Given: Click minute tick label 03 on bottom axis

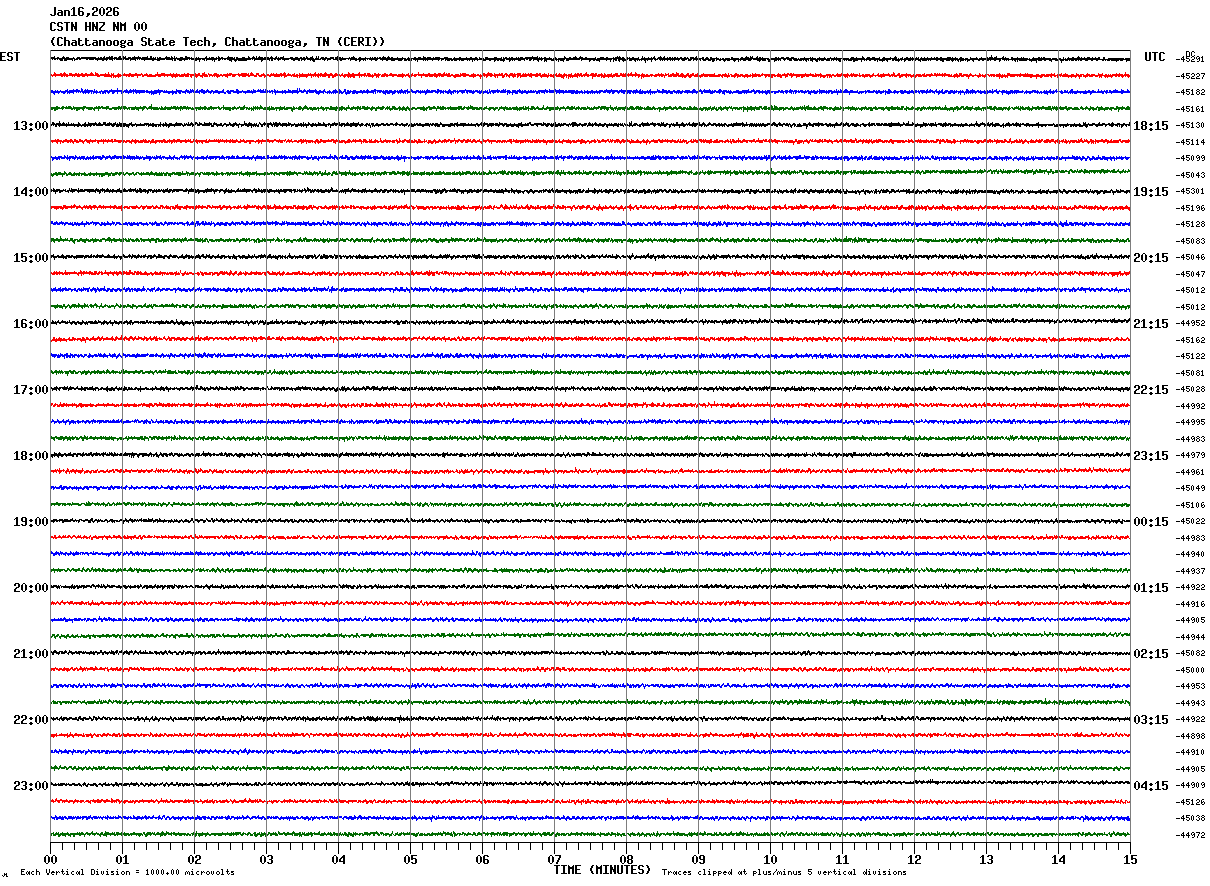Looking at the screenshot, I should coord(266,859).
